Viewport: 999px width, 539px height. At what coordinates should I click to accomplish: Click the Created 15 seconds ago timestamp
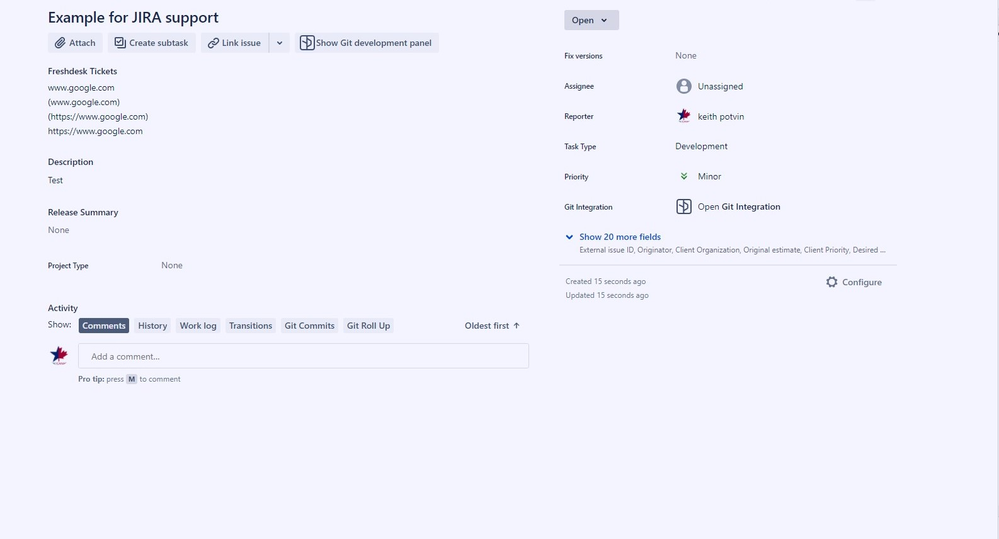(605, 281)
